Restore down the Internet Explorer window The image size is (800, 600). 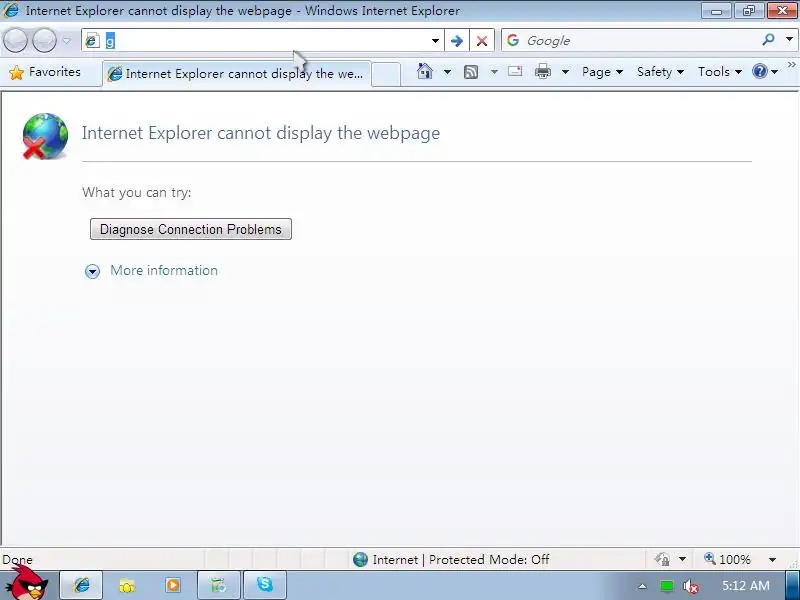748,11
